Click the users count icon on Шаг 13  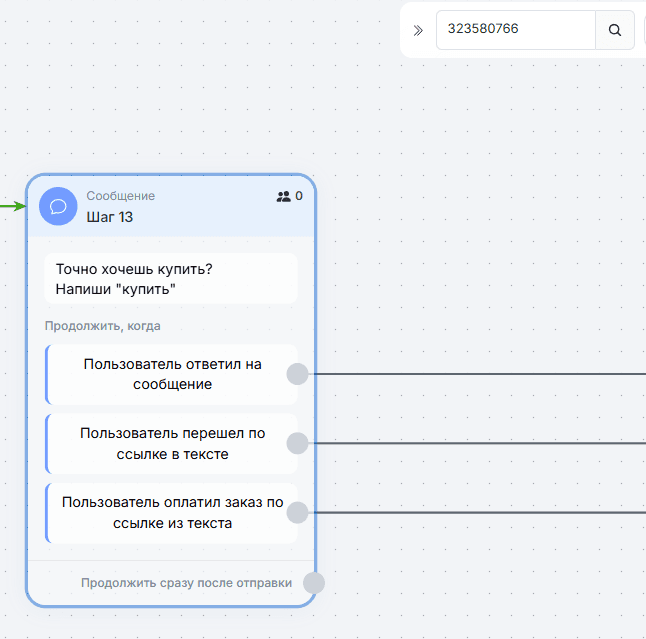(283, 197)
